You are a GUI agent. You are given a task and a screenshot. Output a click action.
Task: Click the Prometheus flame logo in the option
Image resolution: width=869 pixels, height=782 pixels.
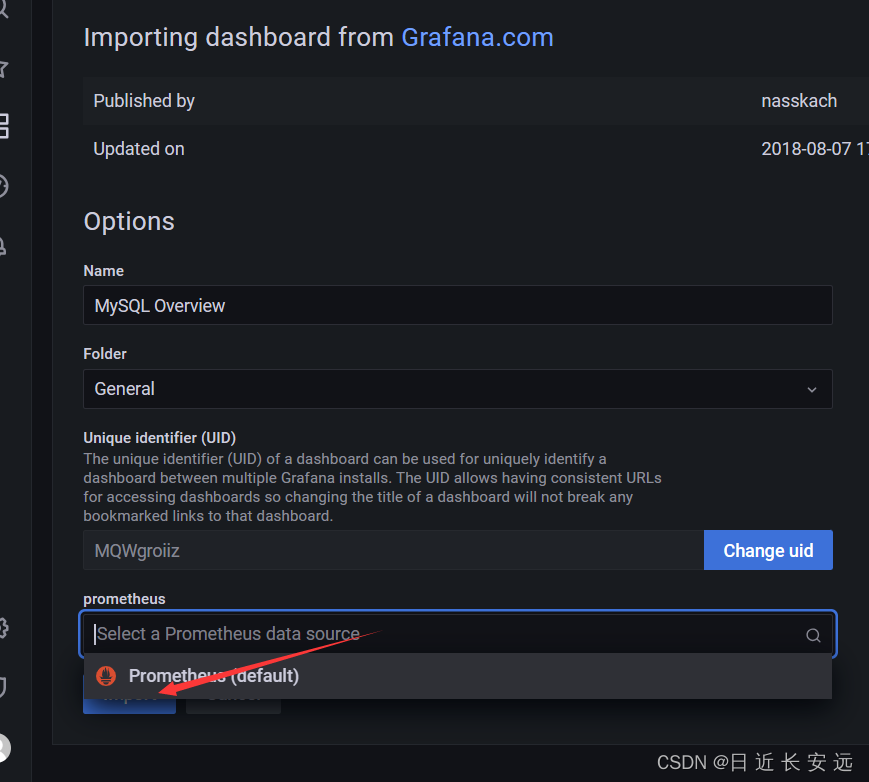click(106, 676)
